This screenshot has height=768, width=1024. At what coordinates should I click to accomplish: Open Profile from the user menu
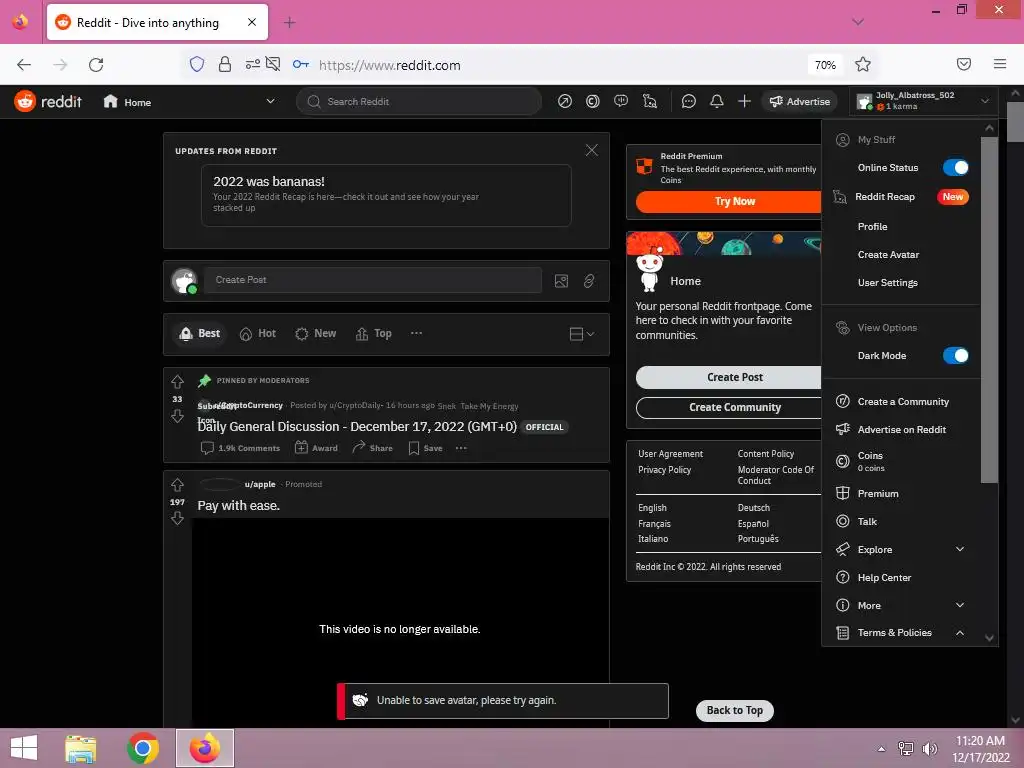tap(872, 227)
